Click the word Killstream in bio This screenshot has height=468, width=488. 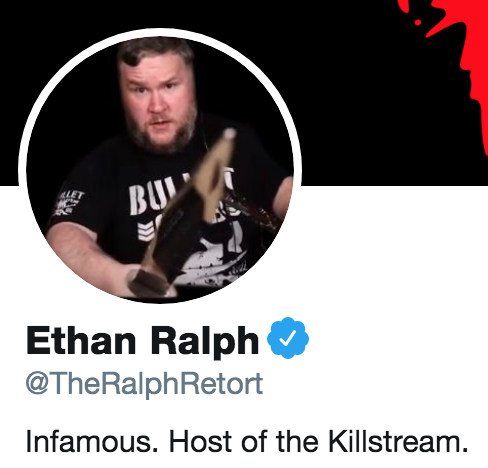point(398,441)
